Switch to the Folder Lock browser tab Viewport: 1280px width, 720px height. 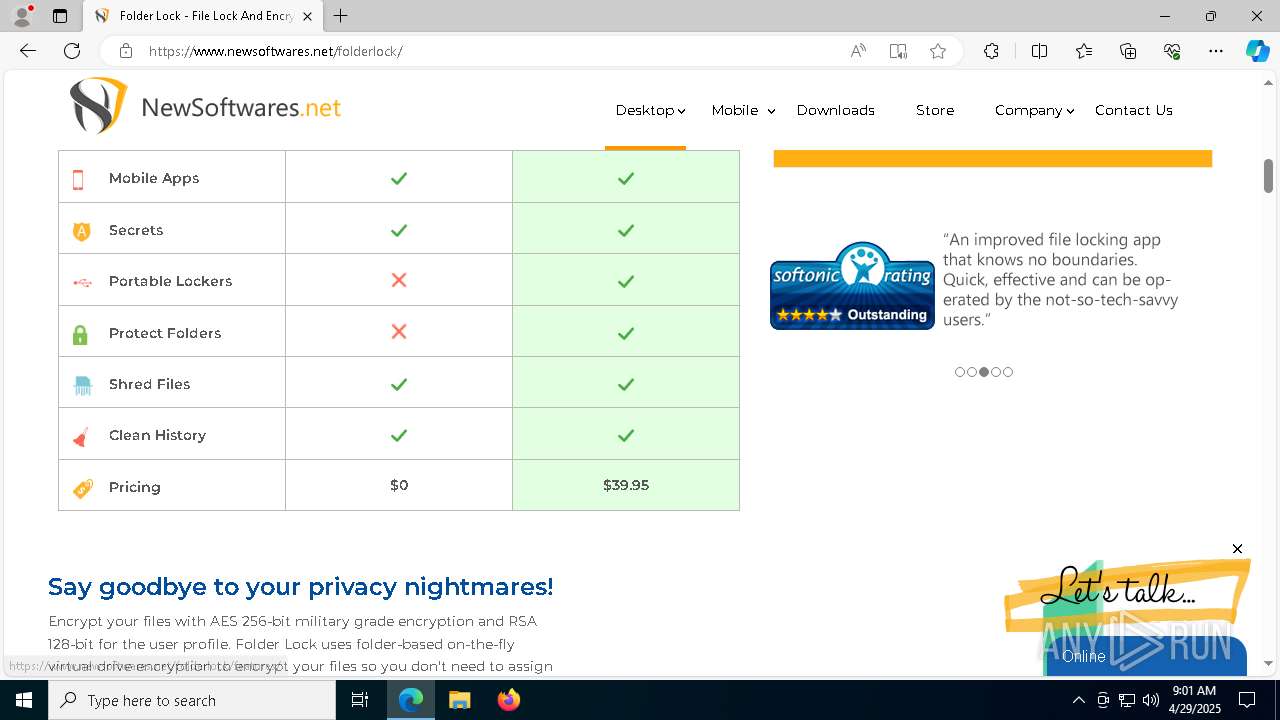pos(203,16)
